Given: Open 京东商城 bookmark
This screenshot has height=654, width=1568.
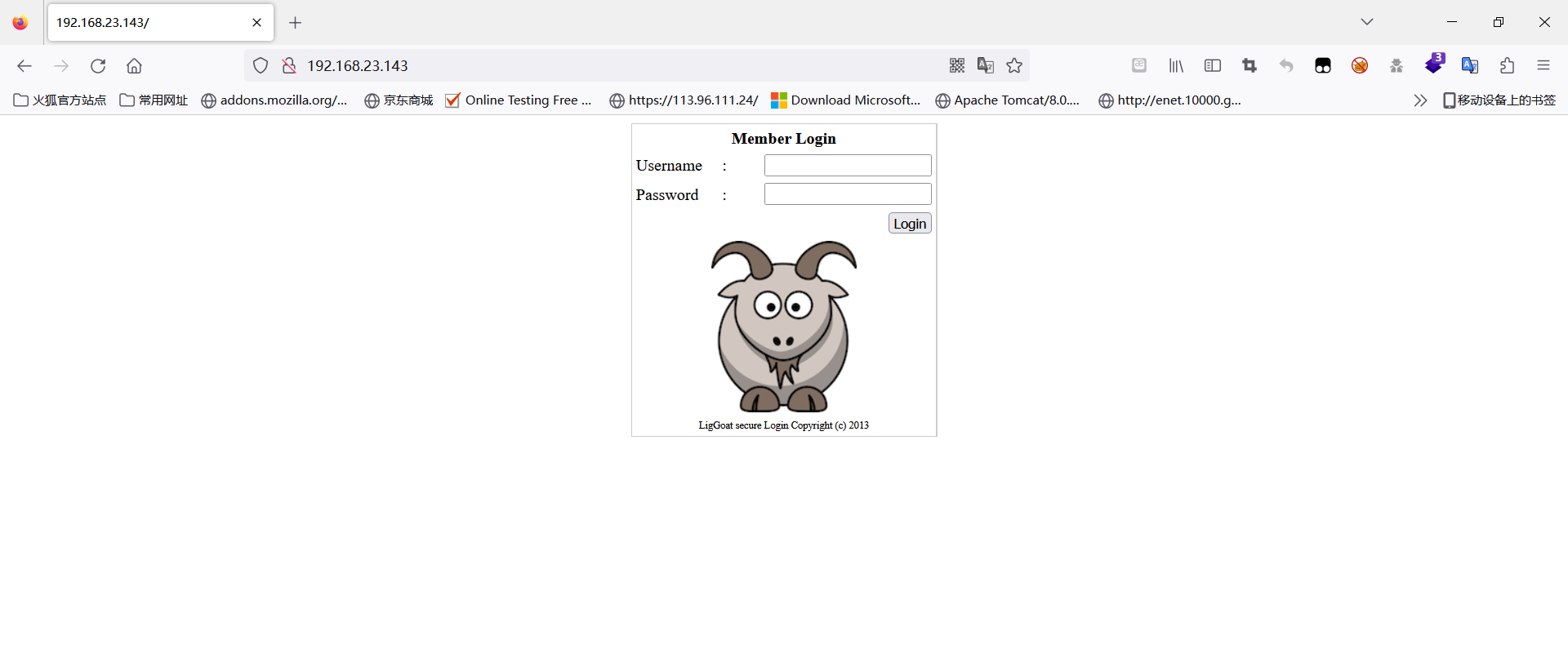Looking at the screenshot, I should coord(399,100).
